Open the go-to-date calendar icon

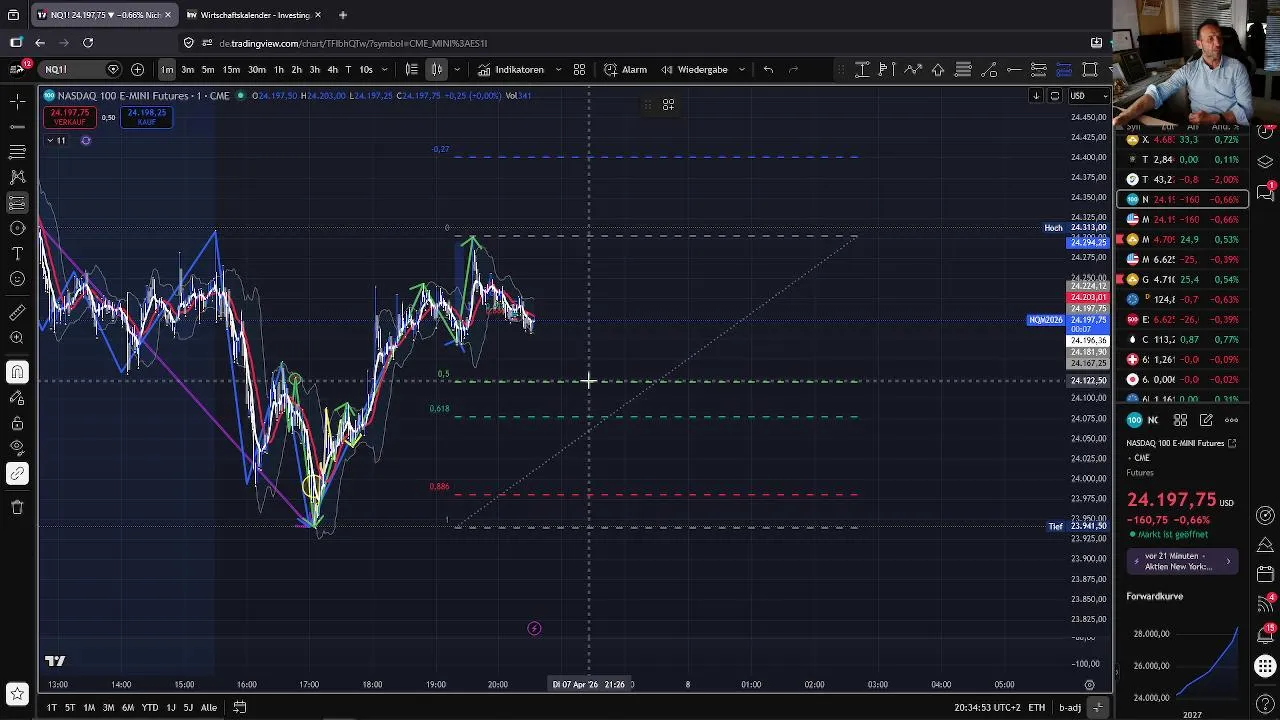[x=240, y=707]
